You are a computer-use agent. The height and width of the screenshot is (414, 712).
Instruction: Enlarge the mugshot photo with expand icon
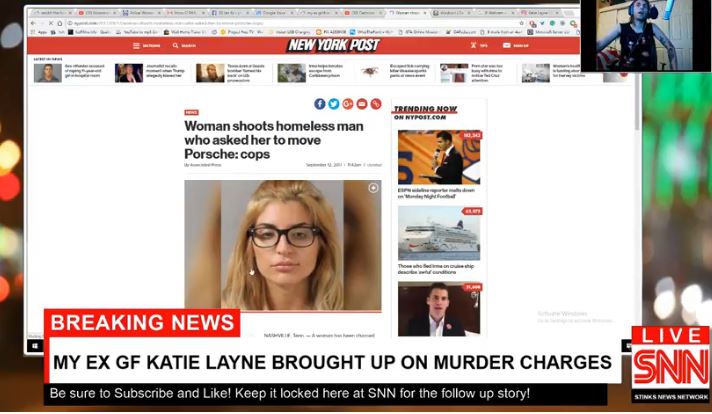373,188
